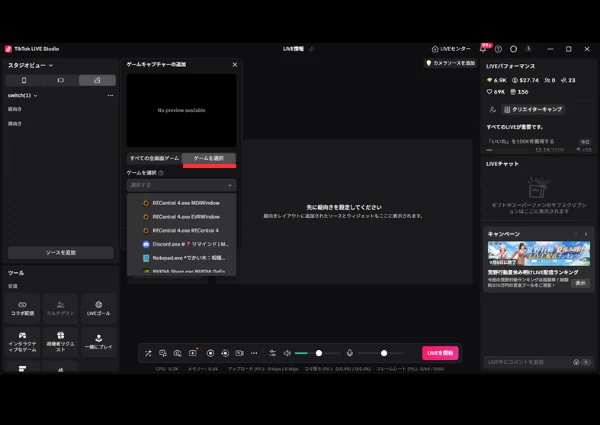Open the LIVEゴール tool

[98, 309]
